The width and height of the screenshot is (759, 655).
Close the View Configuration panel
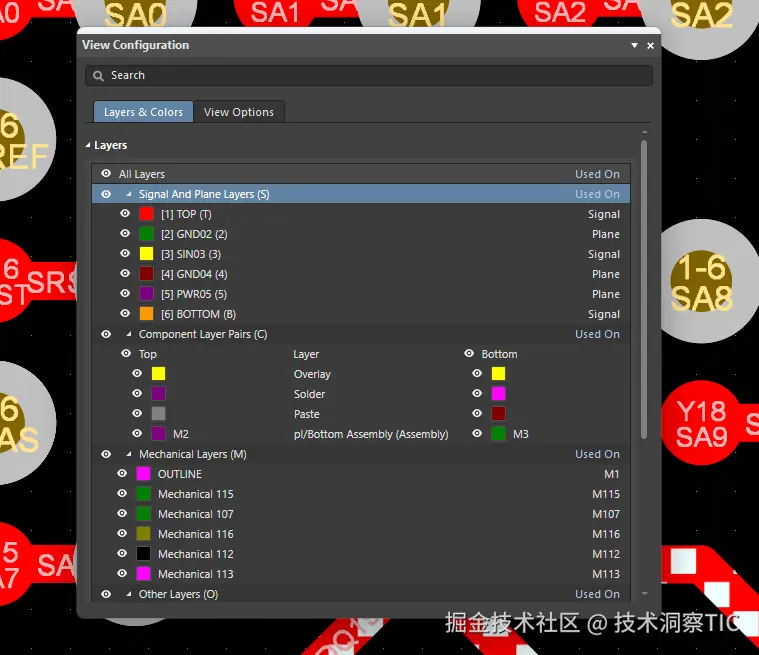tap(651, 46)
